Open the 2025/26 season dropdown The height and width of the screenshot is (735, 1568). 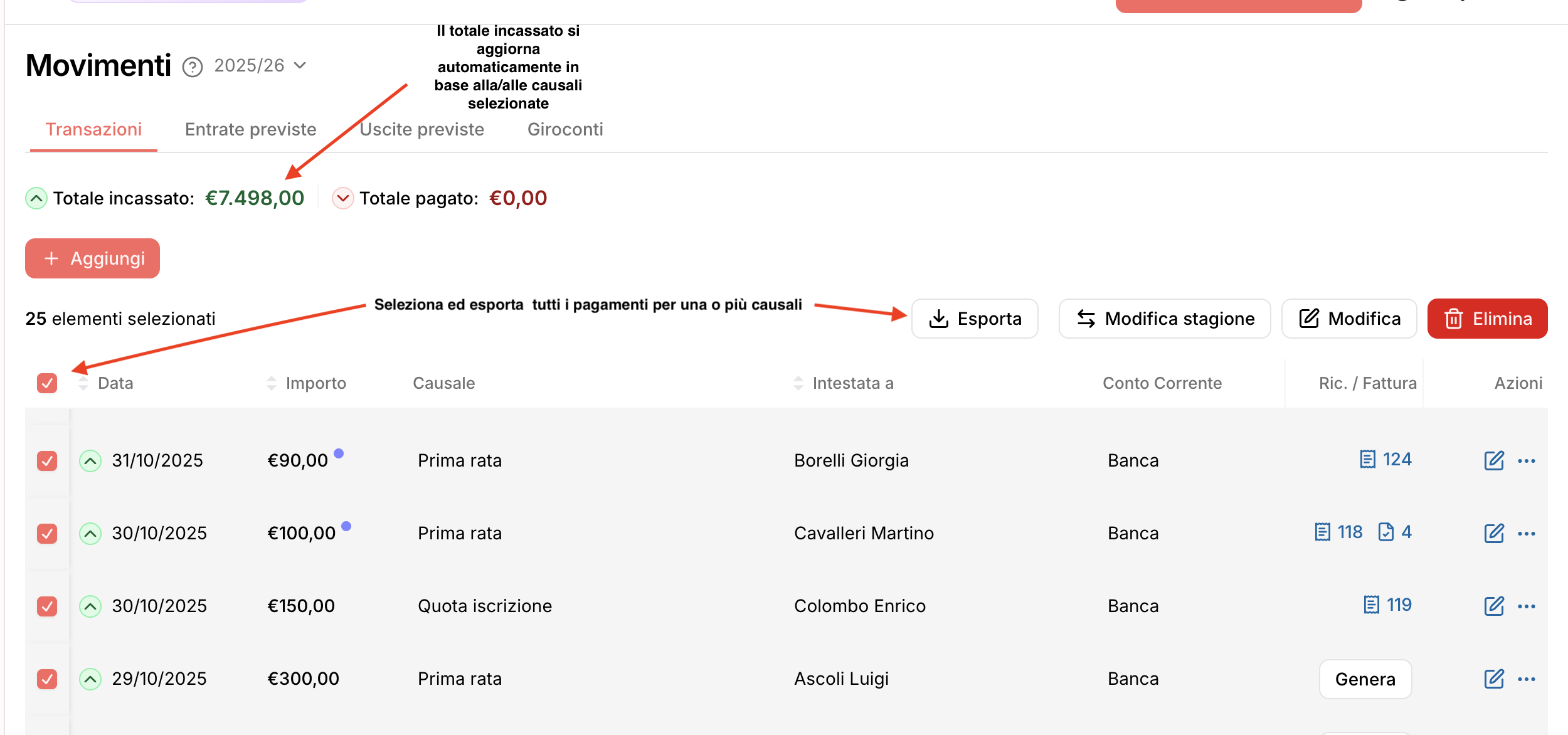tap(260, 65)
